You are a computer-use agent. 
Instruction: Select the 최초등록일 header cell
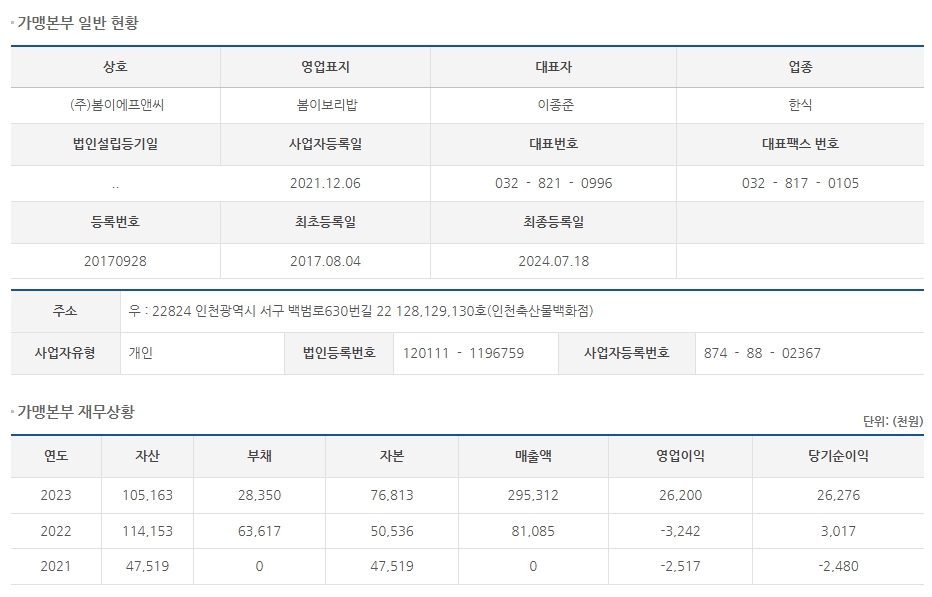[x=325, y=222]
